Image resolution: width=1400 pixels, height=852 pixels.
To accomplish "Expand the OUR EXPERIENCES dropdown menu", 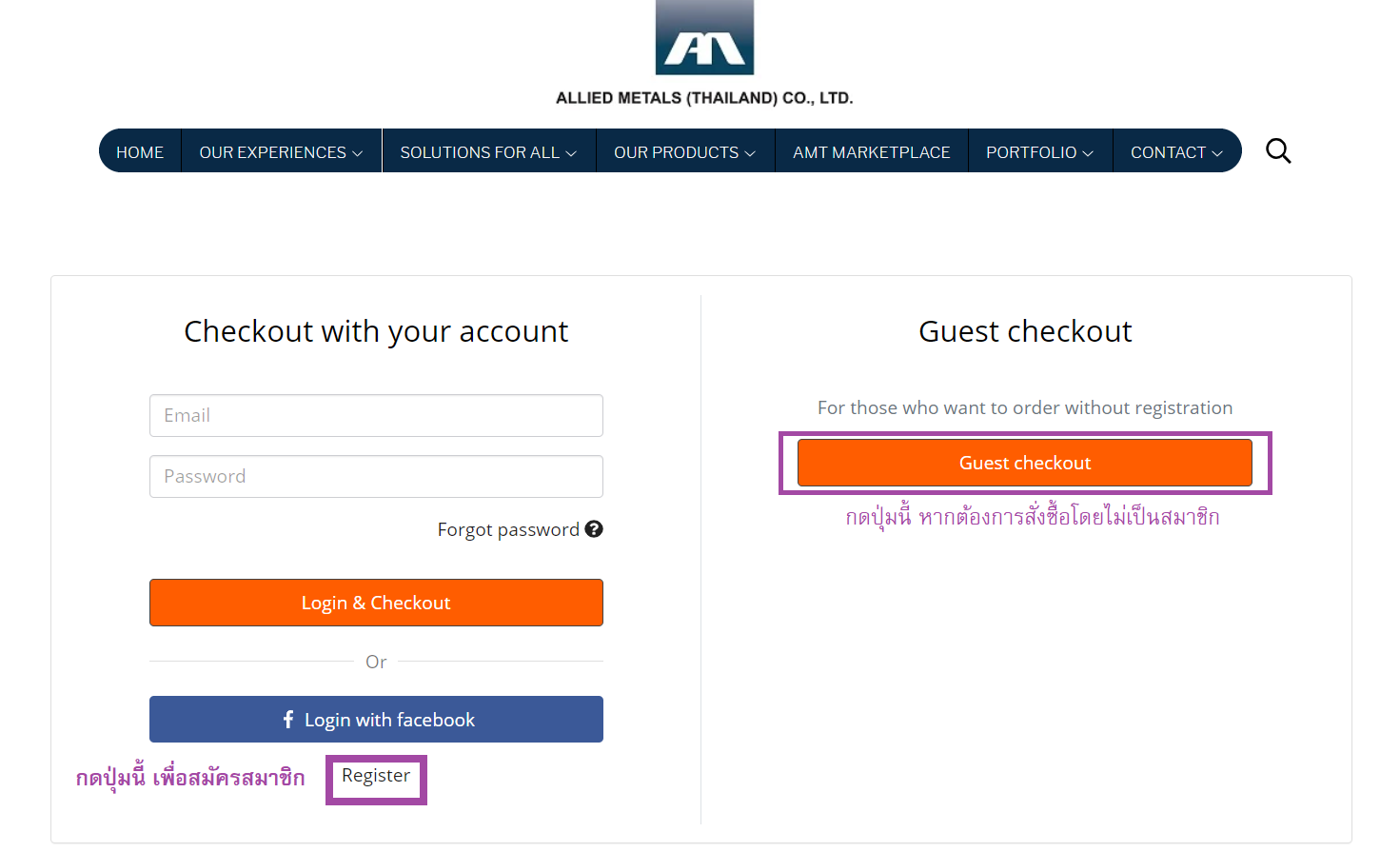I will [x=281, y=152].
